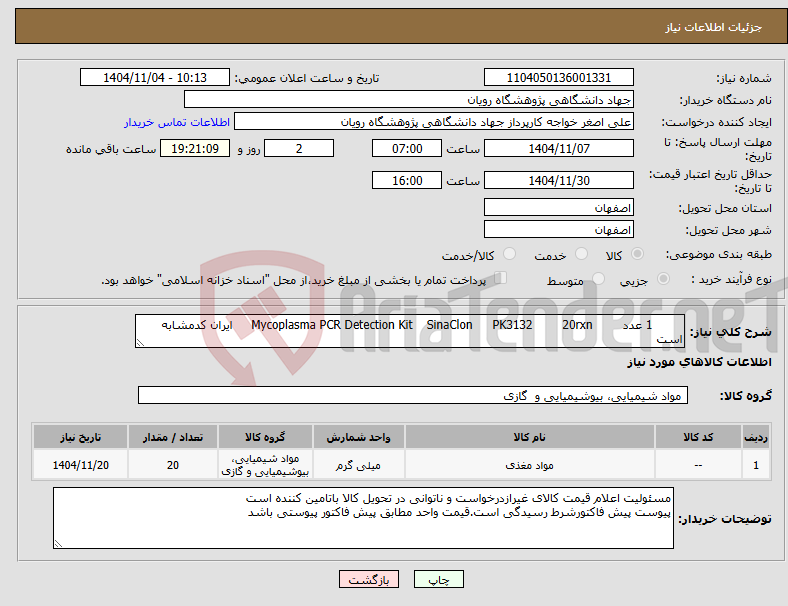This screenshot has height=606, width=788.
Task: Click the quantity cell showing 20
Action: 173,465
